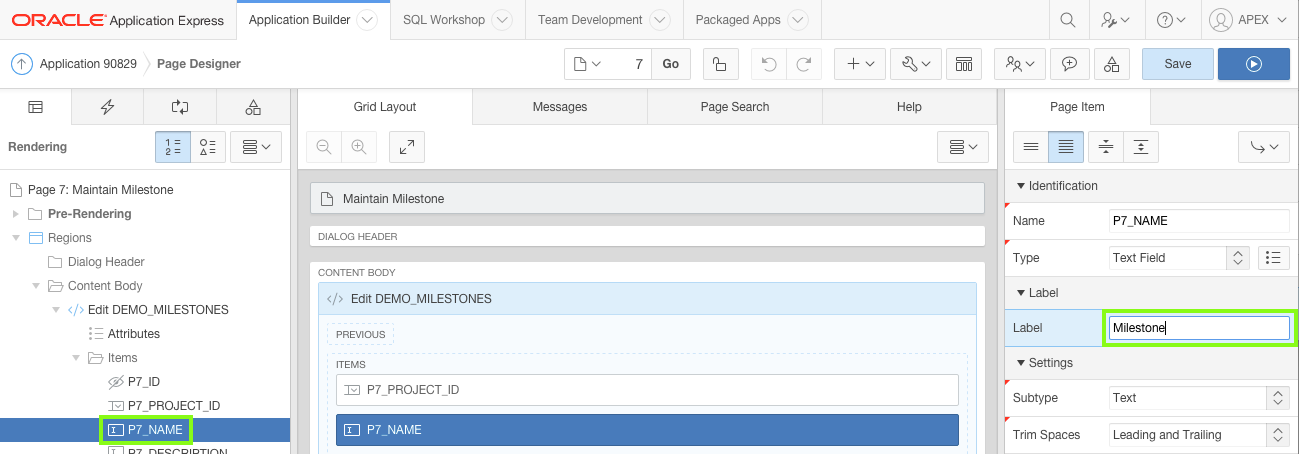The image size is (1299, 454).
Task: Open the SQL Workshop tab
Action: [x=444, y=20]
